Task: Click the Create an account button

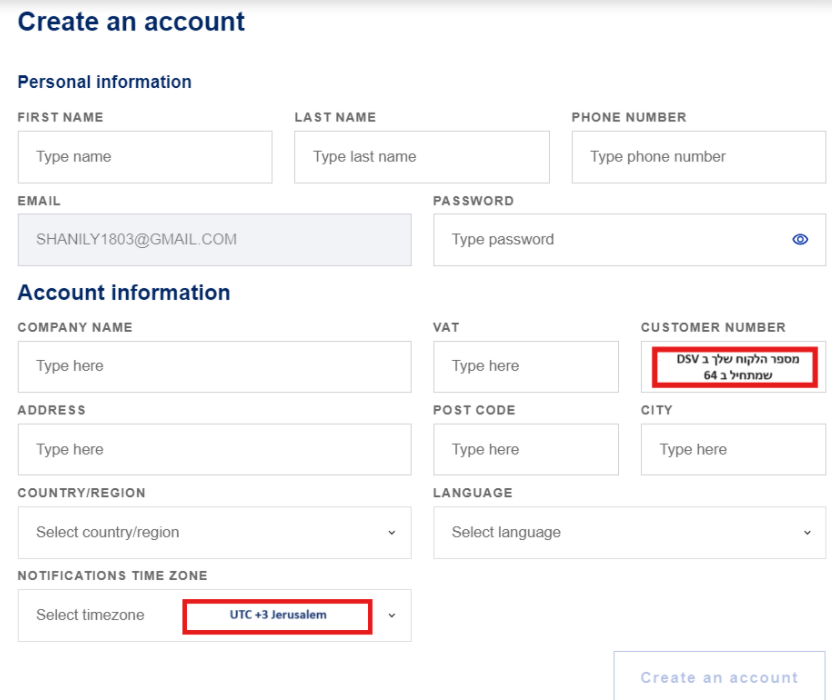Action: coord(719,677)
